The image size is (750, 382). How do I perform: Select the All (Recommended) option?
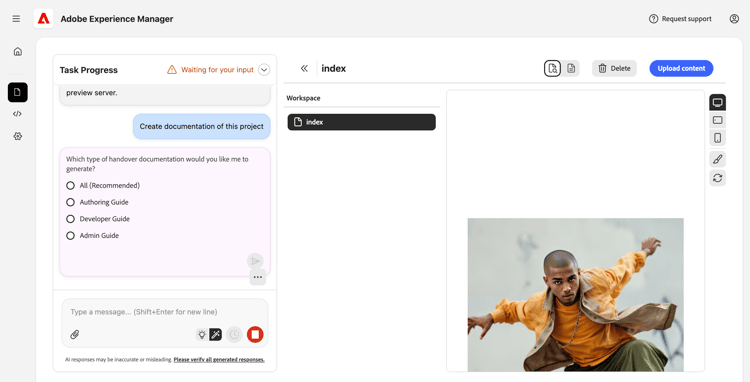[x=103, y=186]
